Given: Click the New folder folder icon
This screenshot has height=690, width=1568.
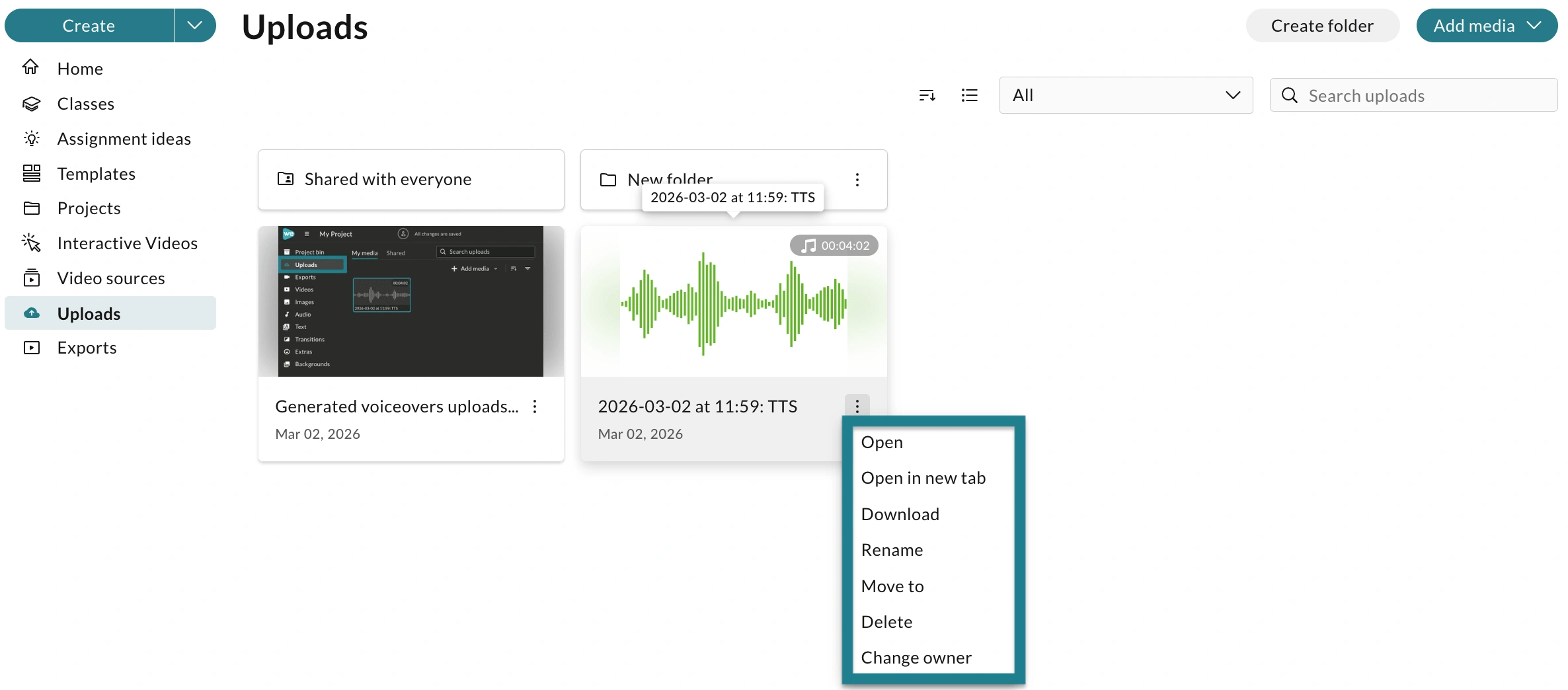Looking at the screenshot, I should click(x=608, y=180).
